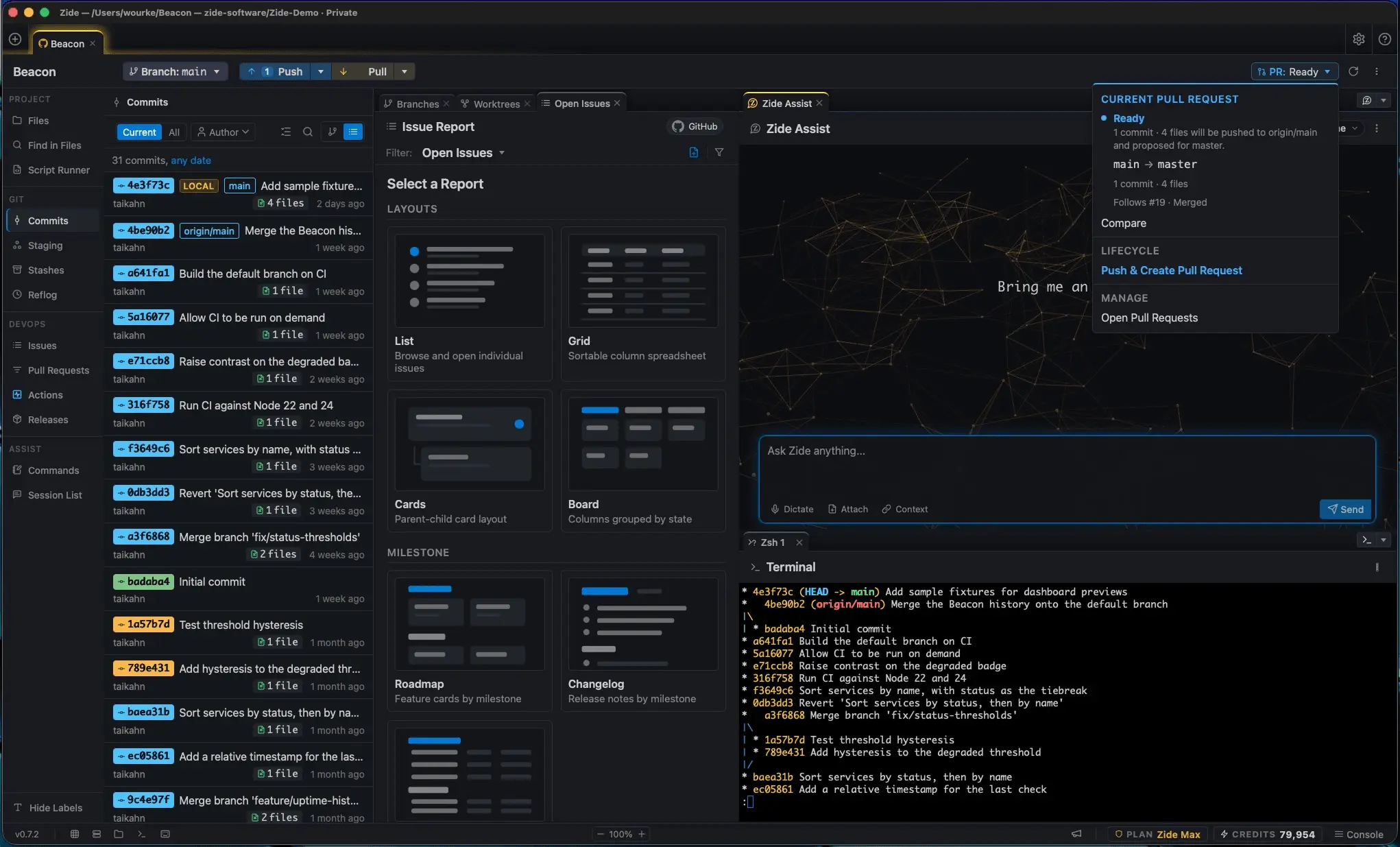Click the refresh icon beside PR: Ready
1400x847 pixels.
(x=1353, y=71)
